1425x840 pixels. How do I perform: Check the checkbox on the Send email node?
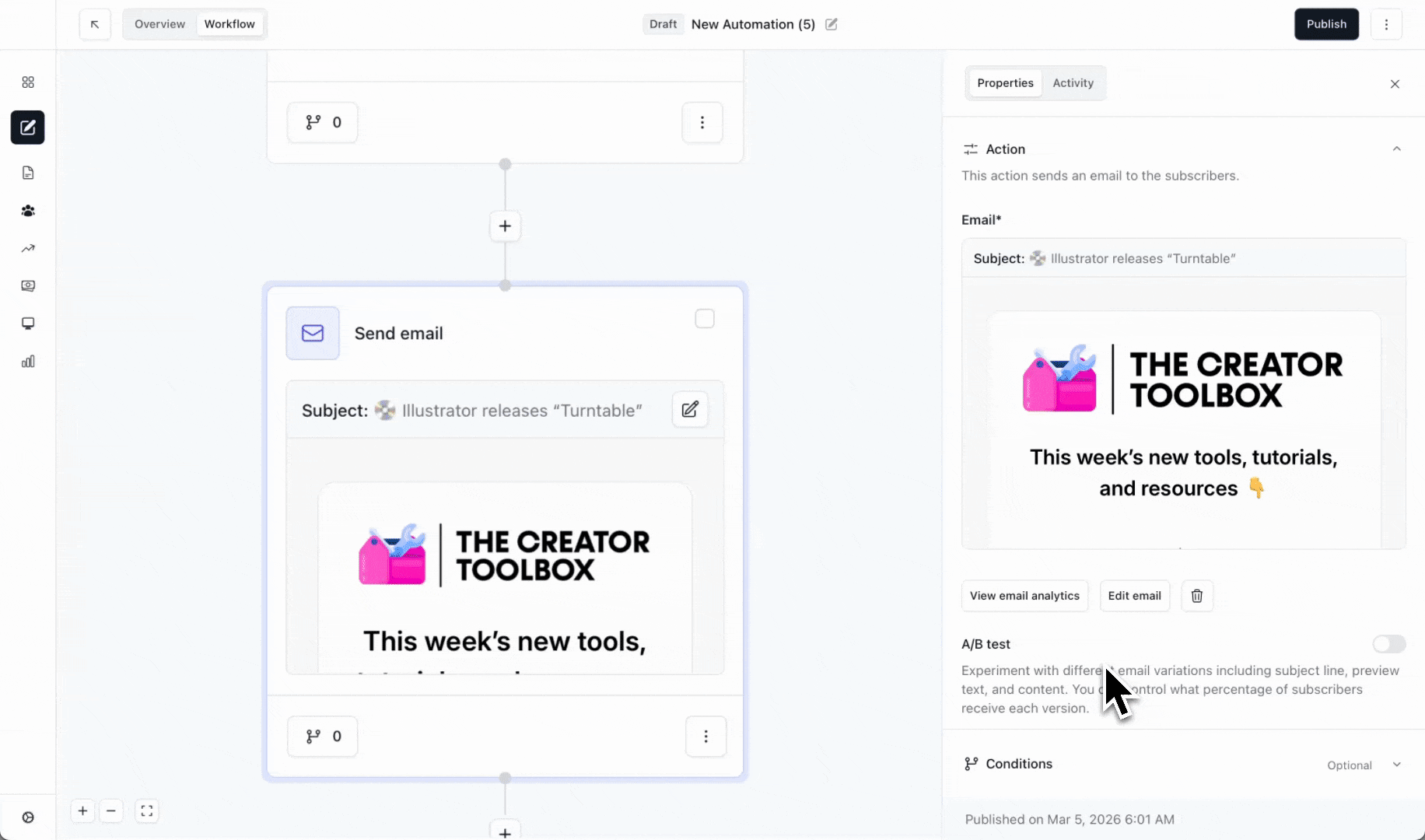point(705,318)
